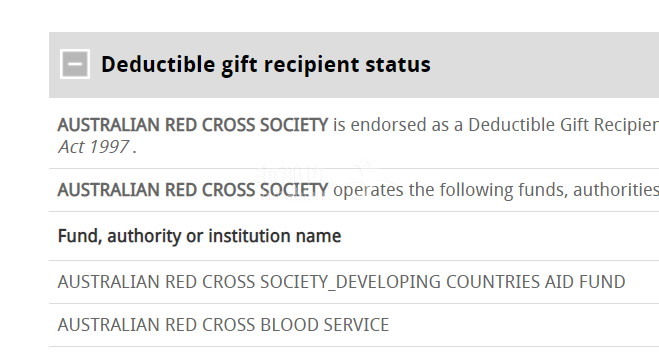
Task: Select the DEVELOPING COUNTRIES AID FUND row
Action: coord(354,282)
